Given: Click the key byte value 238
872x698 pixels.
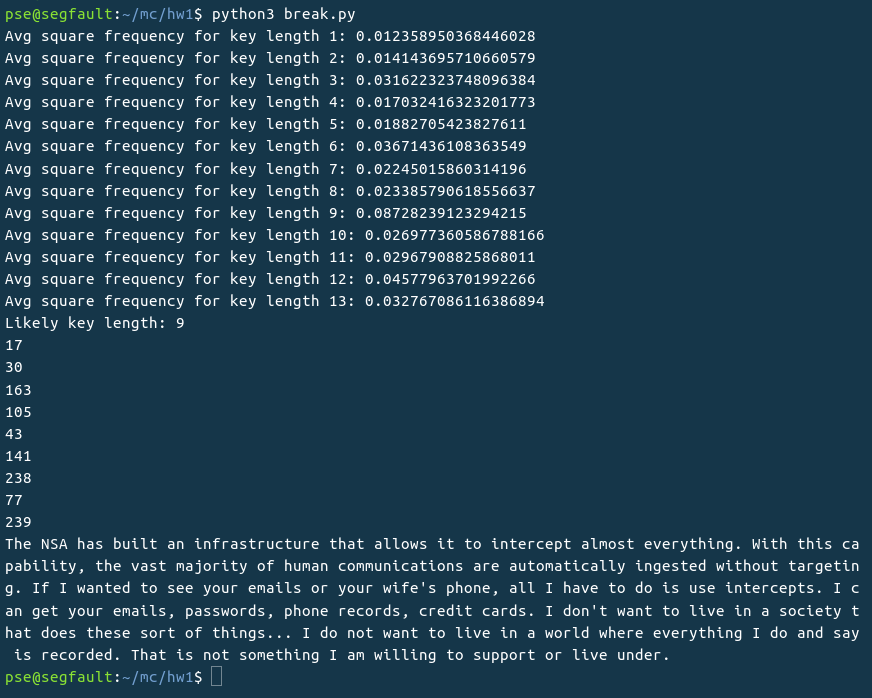Looking at the screenshot, I should pyautogui.click(x=18, y=478).
